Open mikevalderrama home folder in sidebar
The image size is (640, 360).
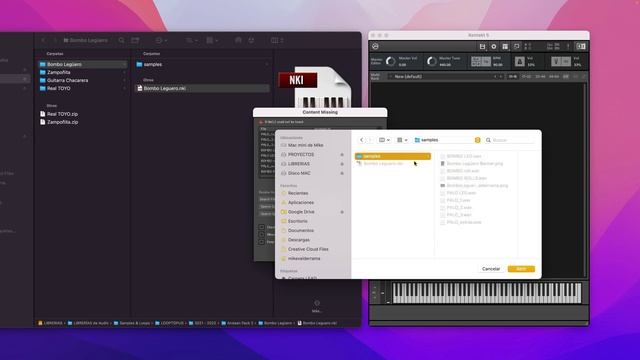(304, 258)
